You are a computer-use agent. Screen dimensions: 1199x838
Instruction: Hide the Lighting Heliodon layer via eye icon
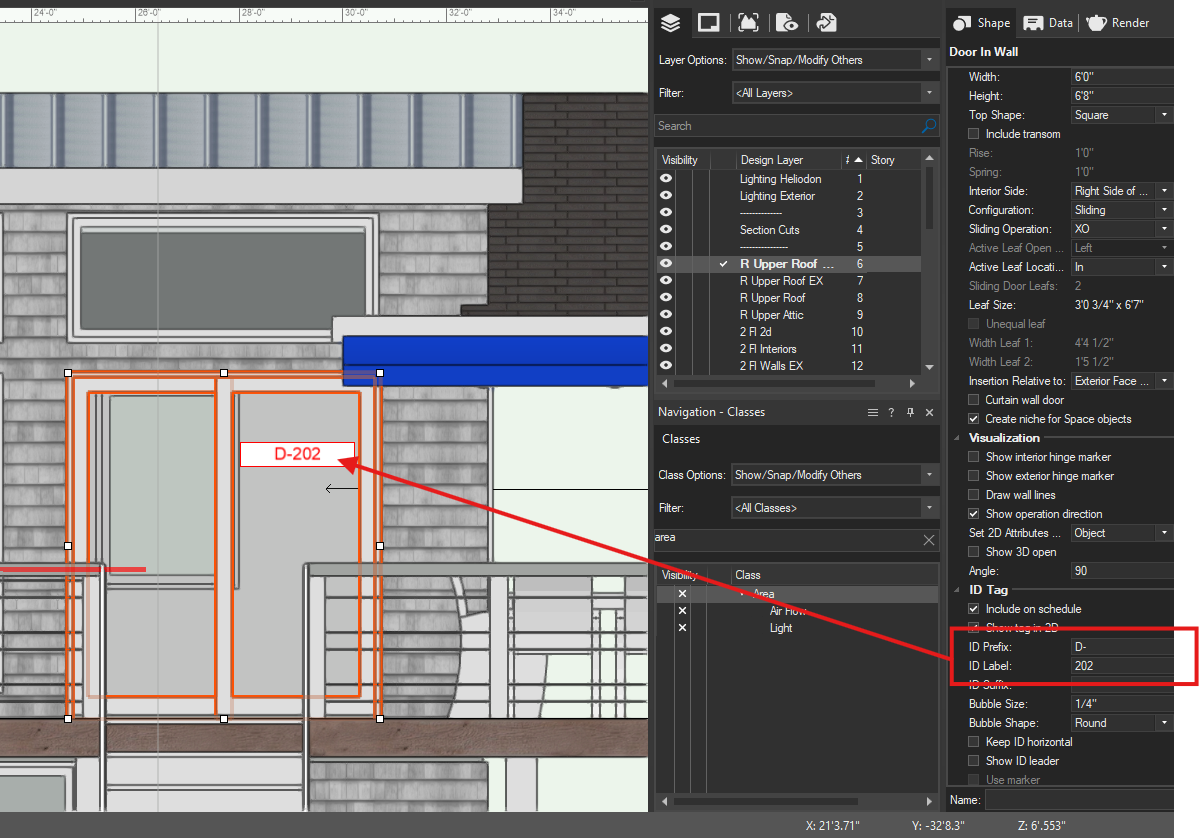[x=666, y=179]
